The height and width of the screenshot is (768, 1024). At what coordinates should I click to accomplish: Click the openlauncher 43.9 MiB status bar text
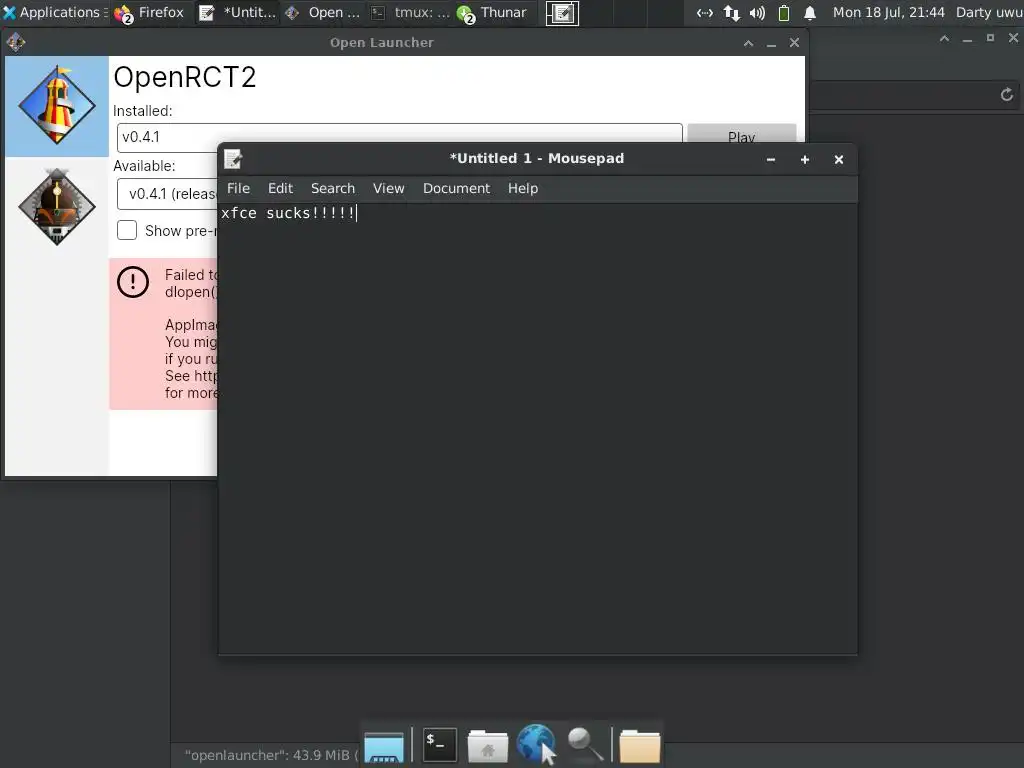pos(272,755)
